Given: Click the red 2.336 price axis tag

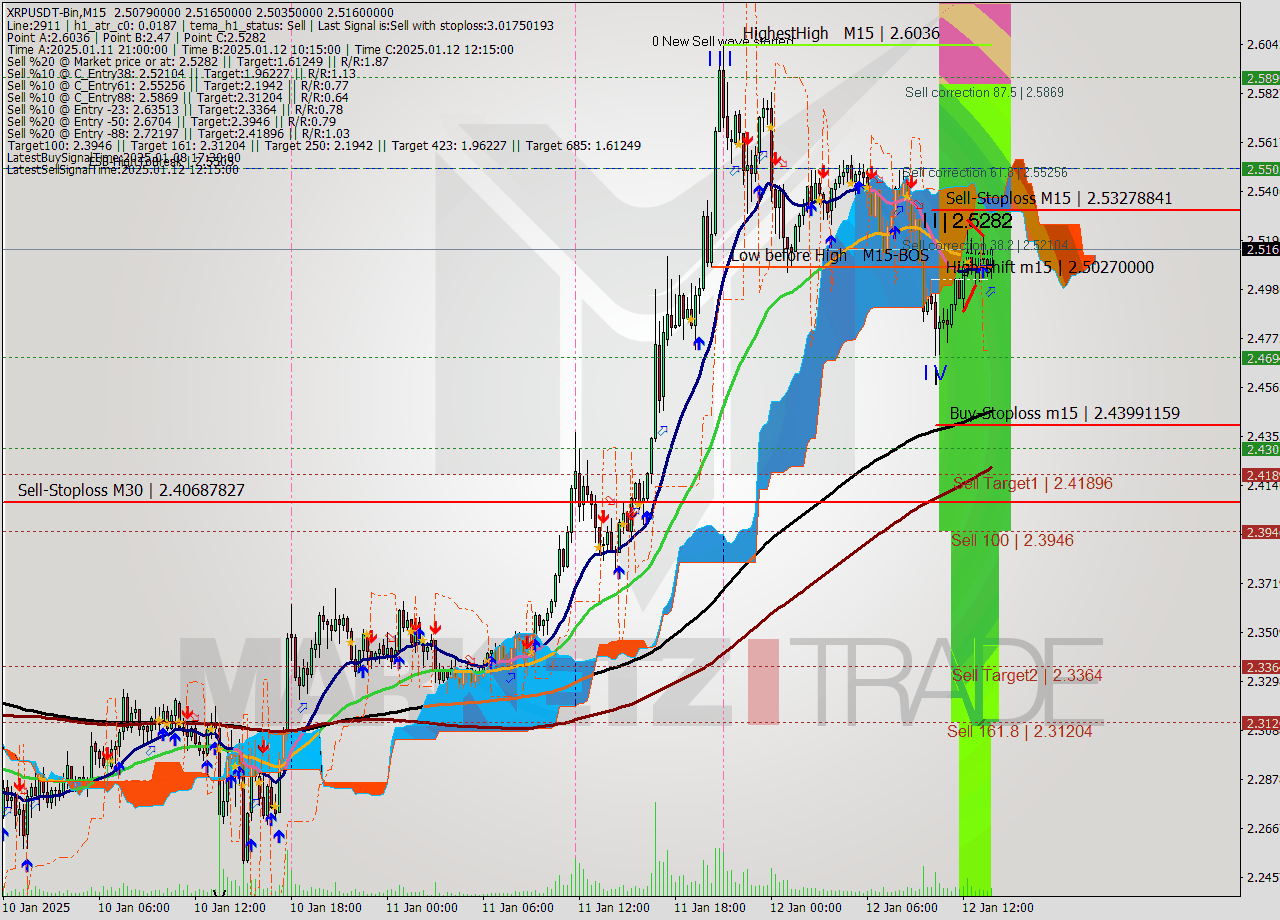Looking at the screenshot, I should pyautogui.click(x=1260, y=667).
